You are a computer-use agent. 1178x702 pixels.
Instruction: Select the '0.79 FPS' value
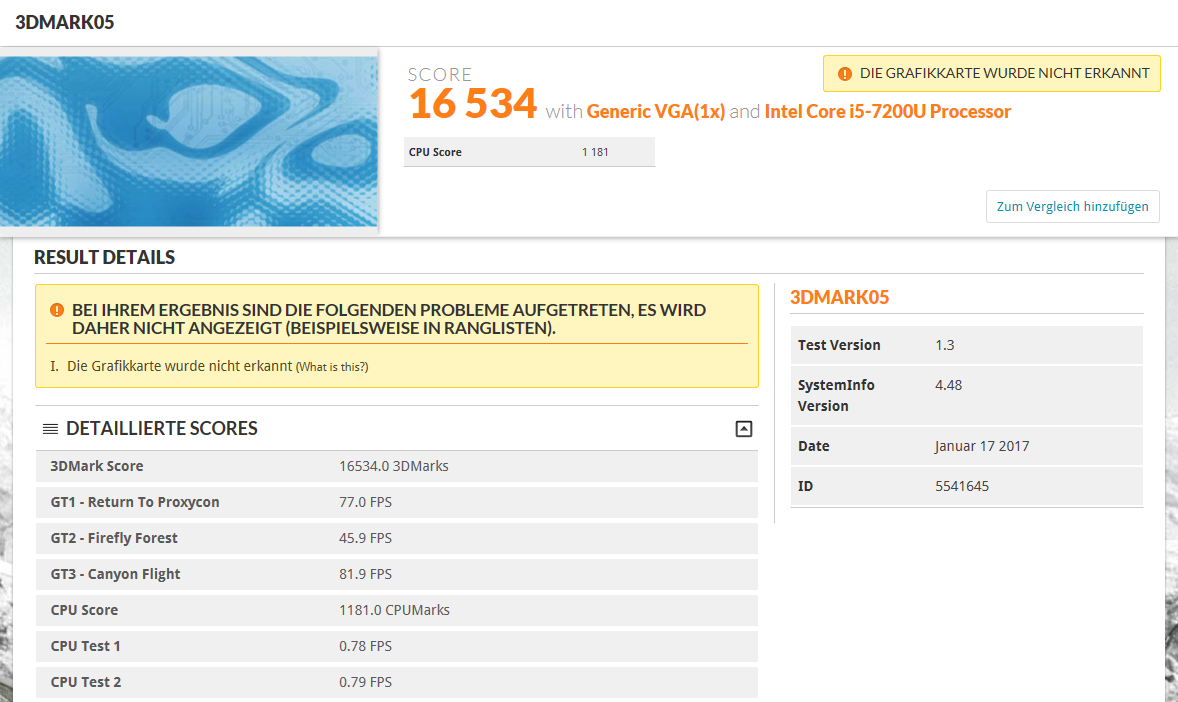tap(365, 682)
